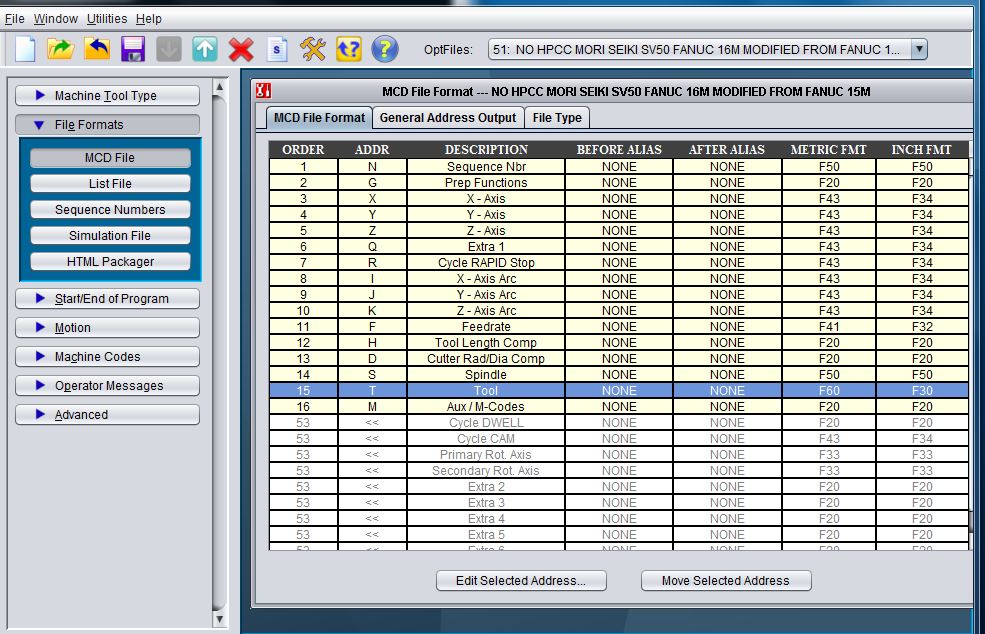Open the File menu
985x634 pixels.
point(14,19)
